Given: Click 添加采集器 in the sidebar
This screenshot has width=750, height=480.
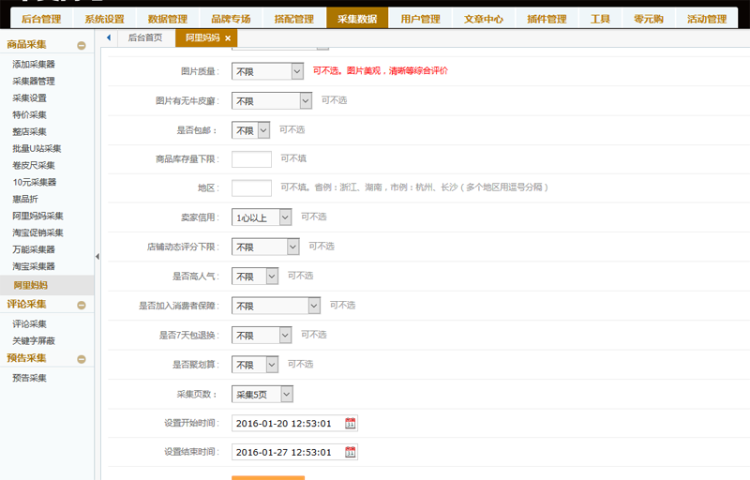Looking at the screenshot, I should tap(33, 64).
